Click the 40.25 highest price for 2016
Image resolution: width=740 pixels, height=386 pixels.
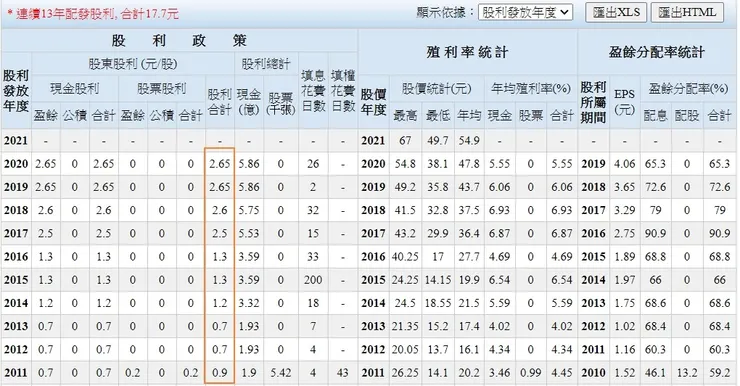coord(405,257)
